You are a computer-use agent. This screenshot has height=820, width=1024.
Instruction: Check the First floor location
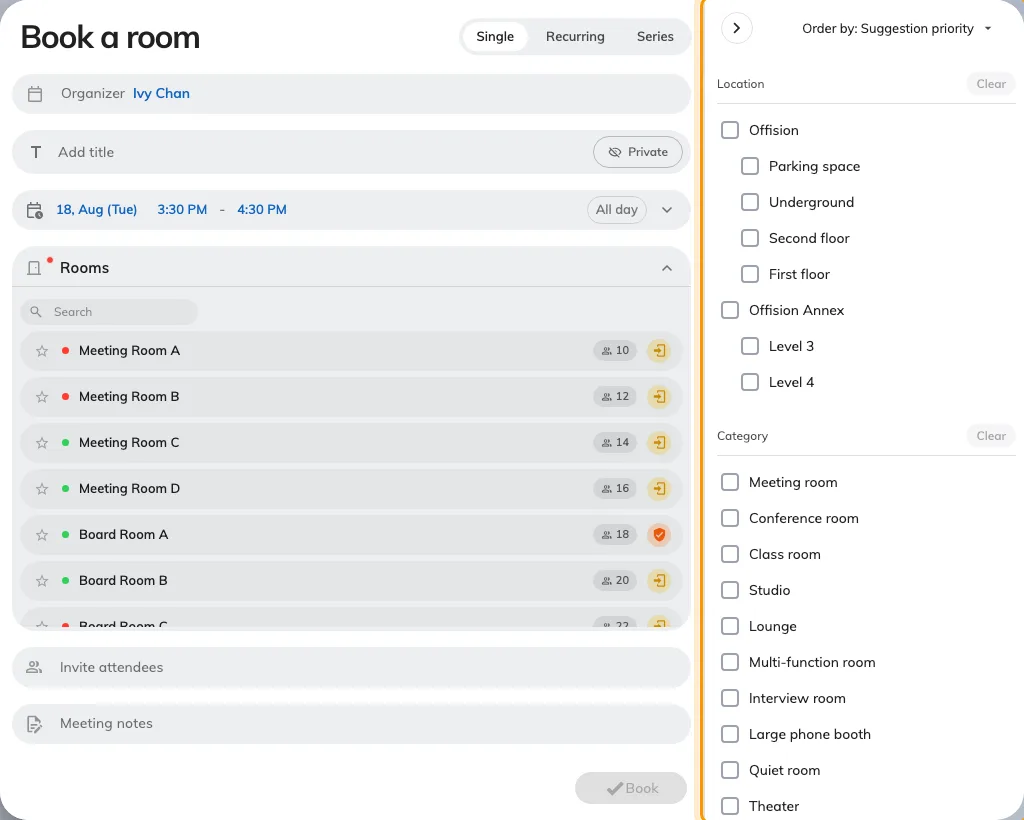[750, 274]
